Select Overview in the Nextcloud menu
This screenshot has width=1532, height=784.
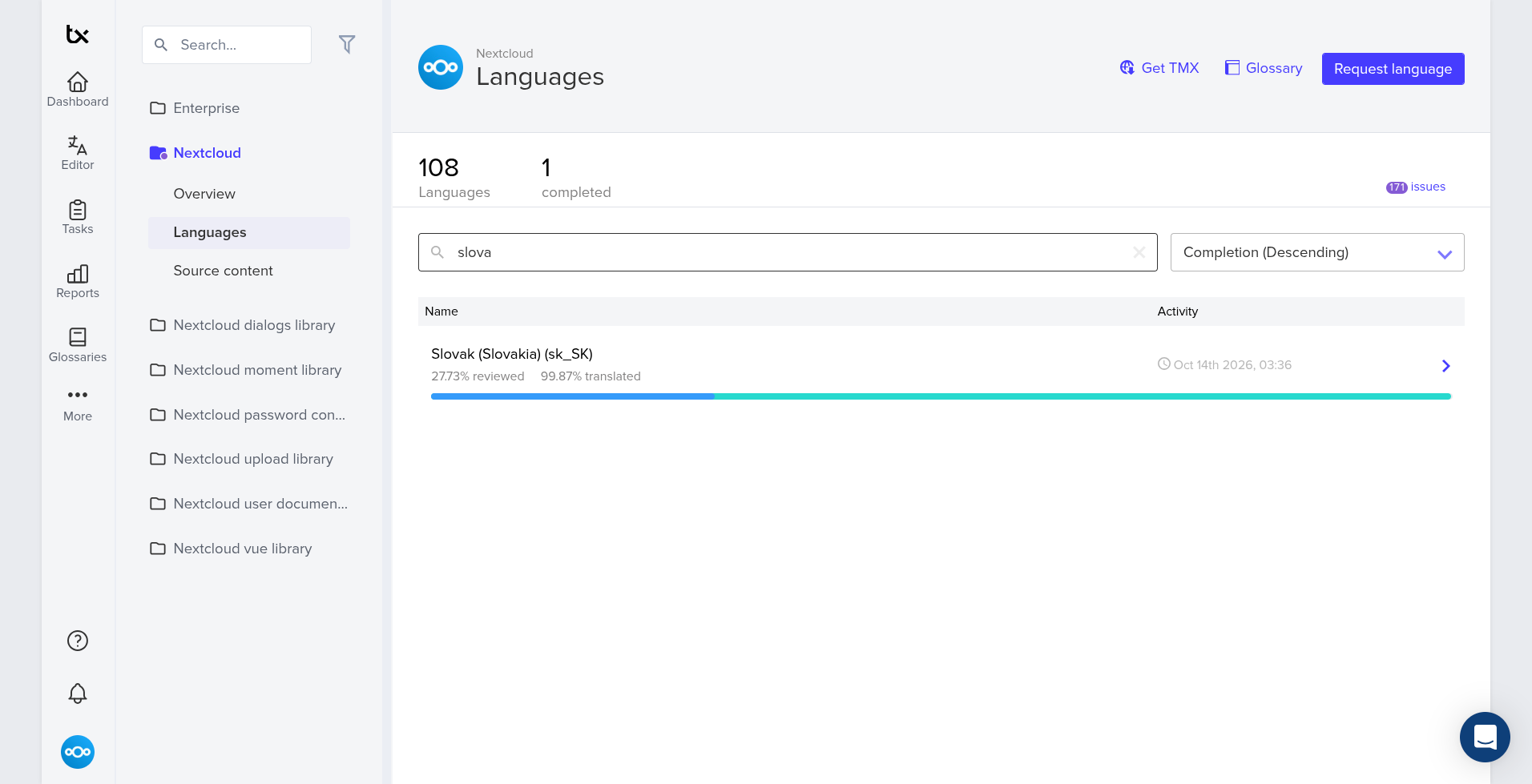(x=204, y=194)
